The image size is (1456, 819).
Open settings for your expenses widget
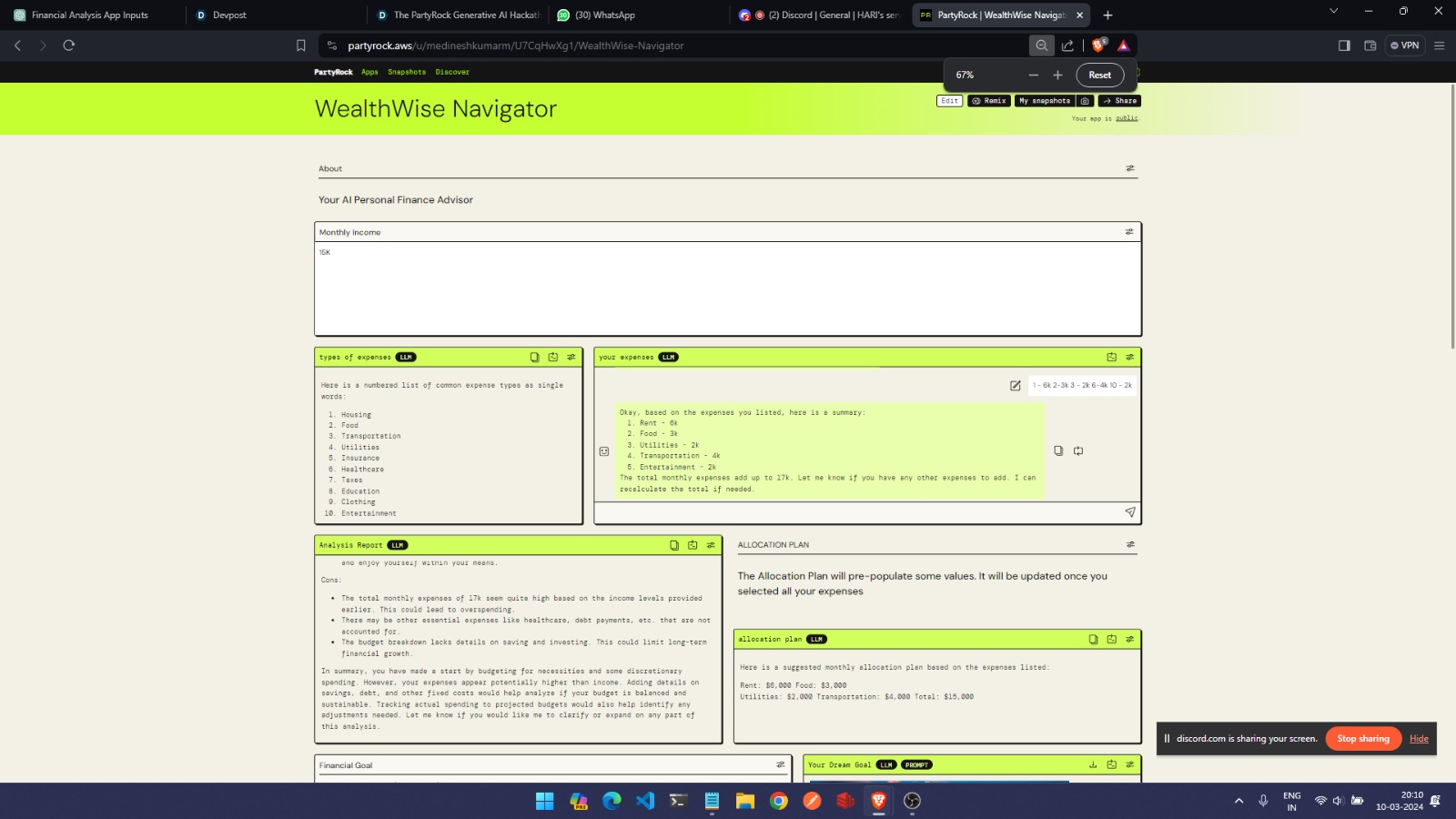pos(1130,357)
